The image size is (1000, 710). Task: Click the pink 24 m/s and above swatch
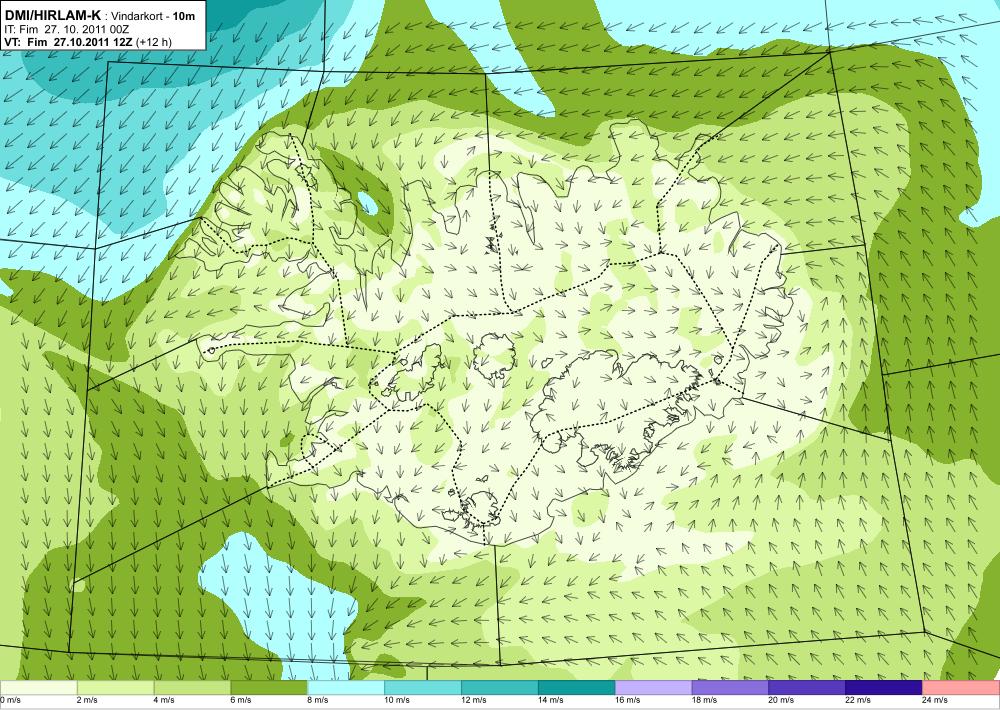(961, 688)
